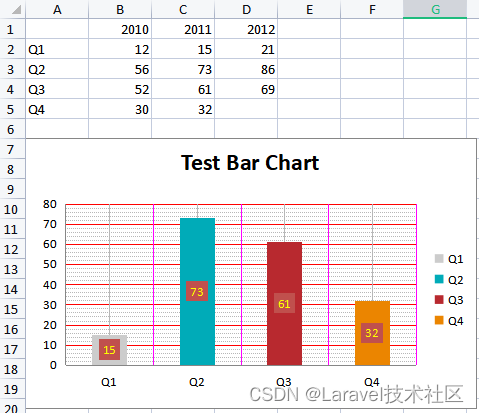Click cell A2 labeled Q1

pyautogui.click(x=57, y=49)
